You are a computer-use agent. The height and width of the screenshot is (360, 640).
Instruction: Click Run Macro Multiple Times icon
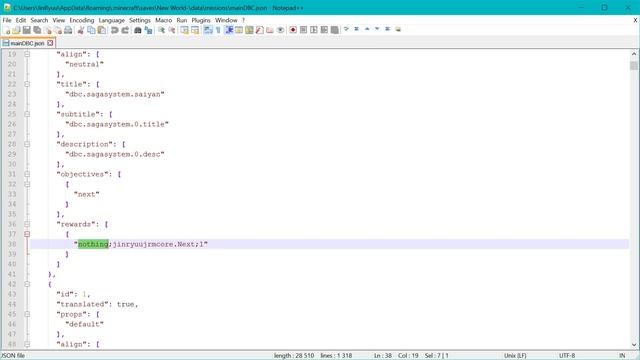point(324,30)
